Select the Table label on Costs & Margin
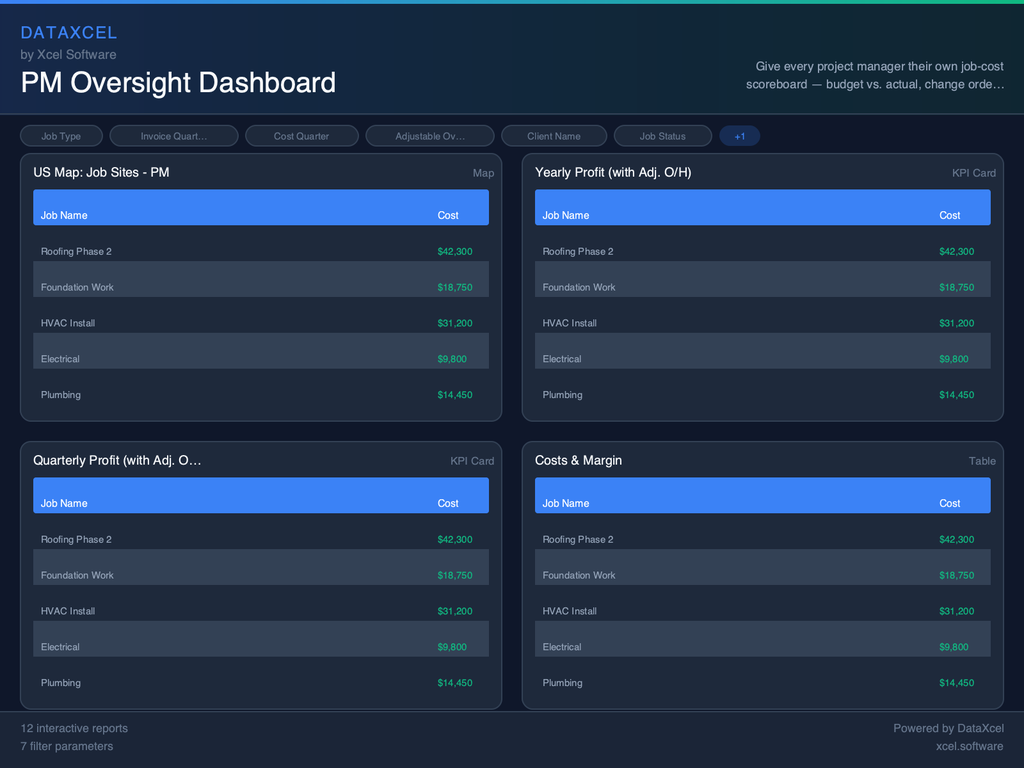 pyautogui.click(x=982, y=461)
